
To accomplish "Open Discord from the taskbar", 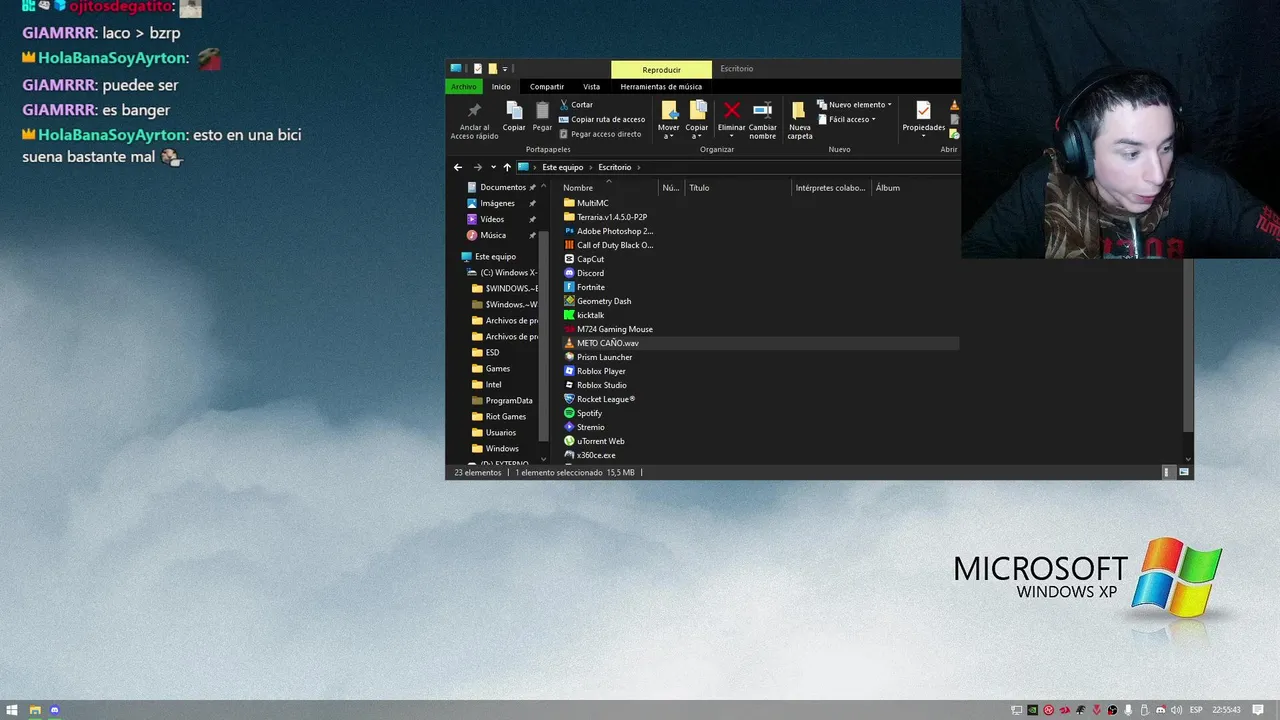I will point(55,710).
